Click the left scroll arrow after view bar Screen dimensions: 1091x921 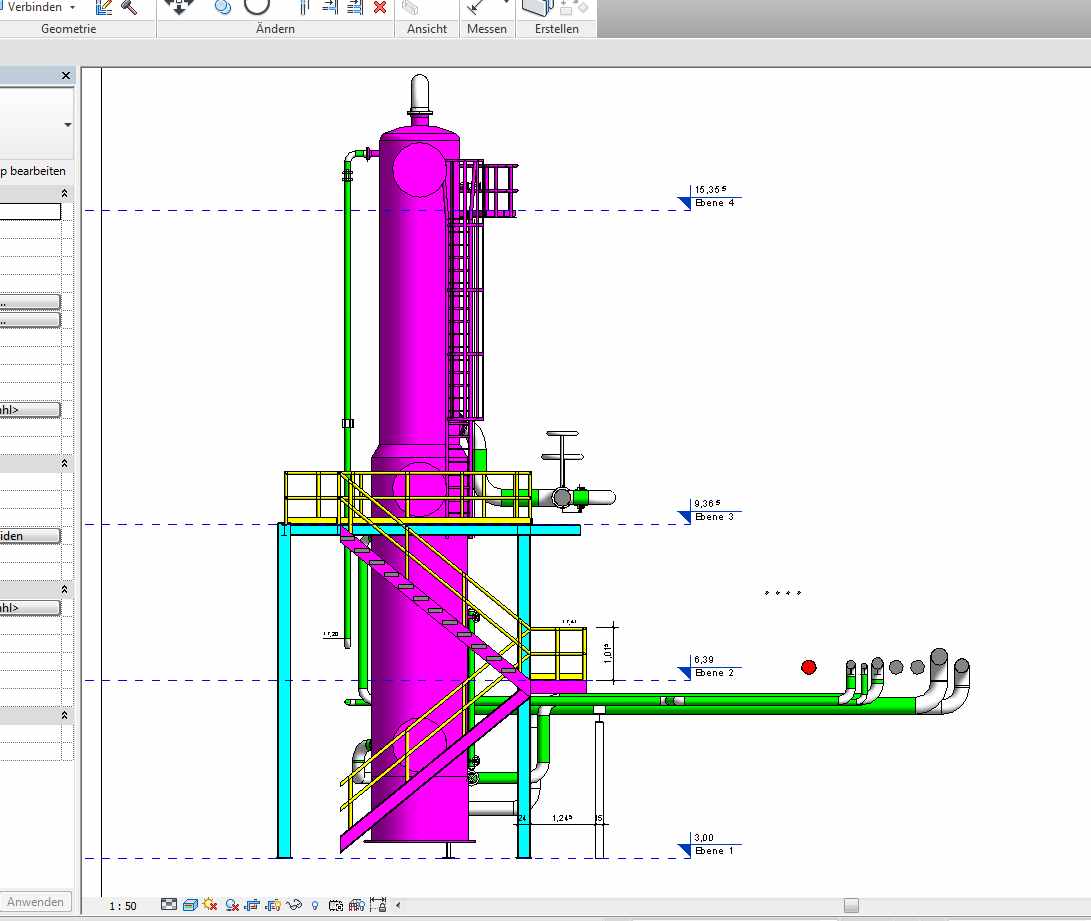398,905
